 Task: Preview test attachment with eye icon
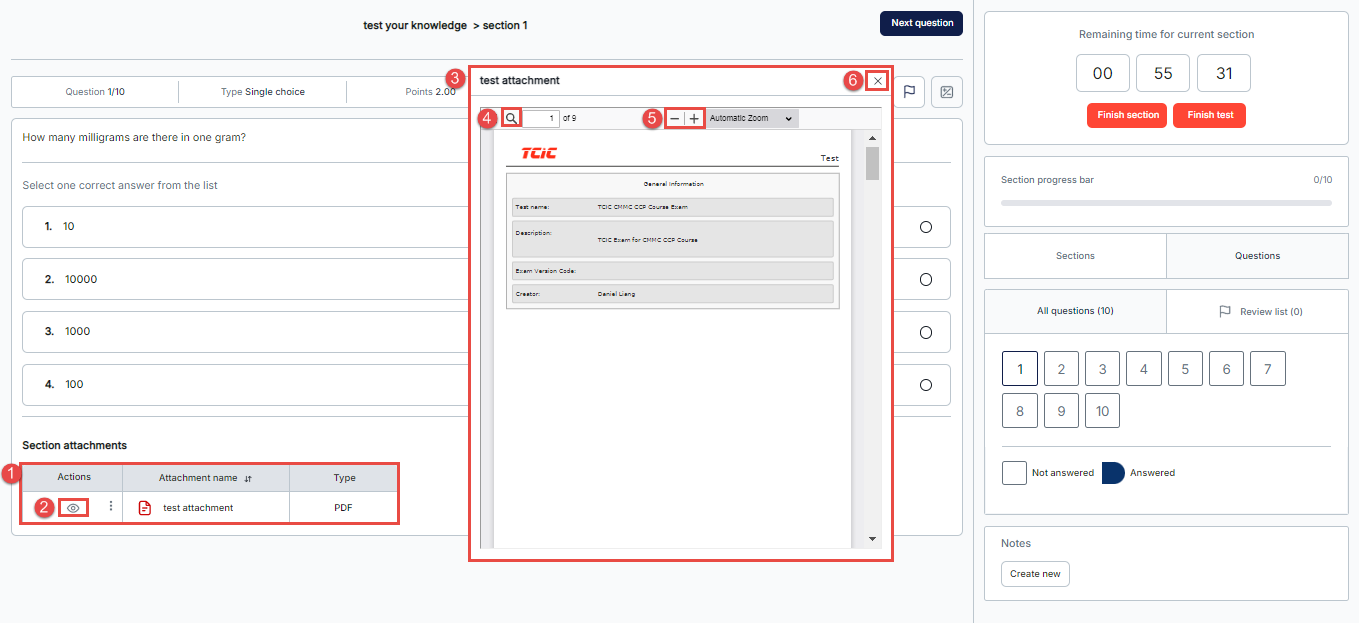point(73,508)
